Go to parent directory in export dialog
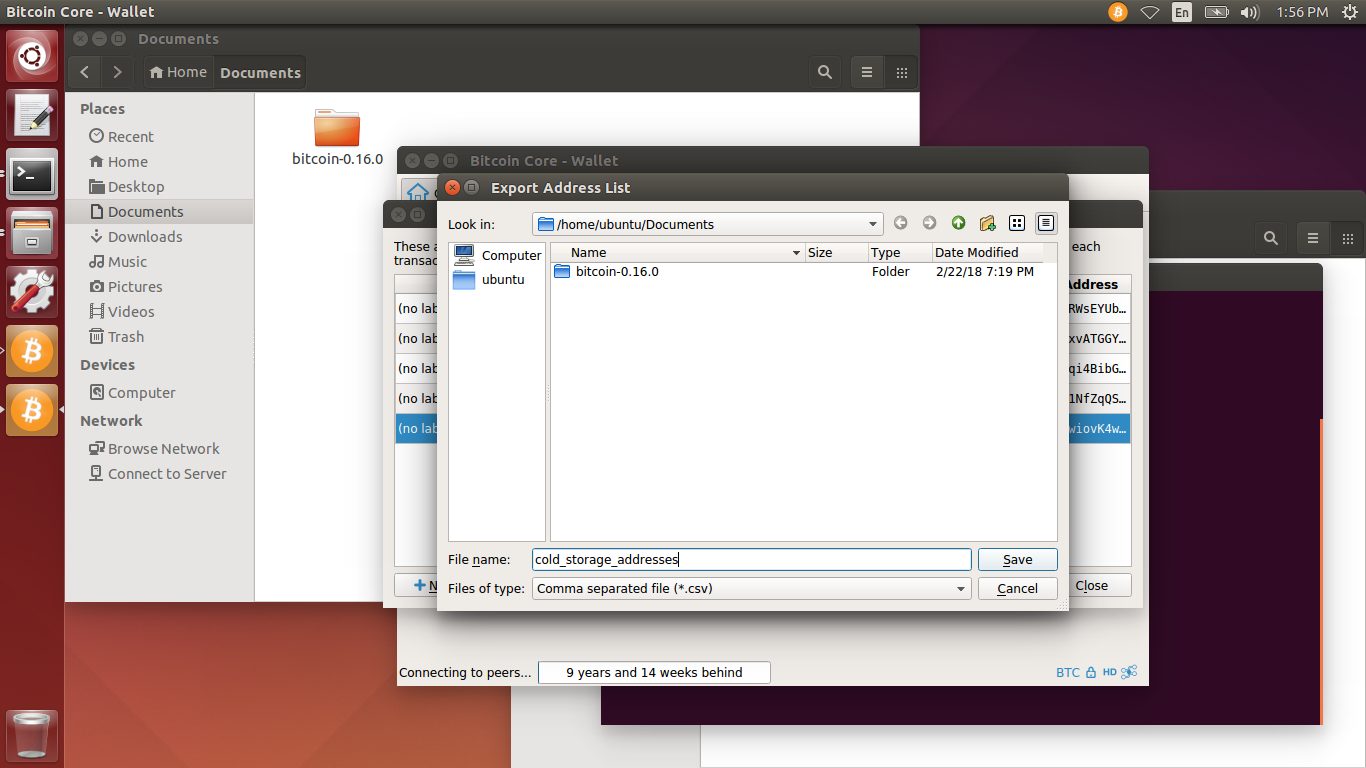1366x768 pixels. tap(958, 223)
